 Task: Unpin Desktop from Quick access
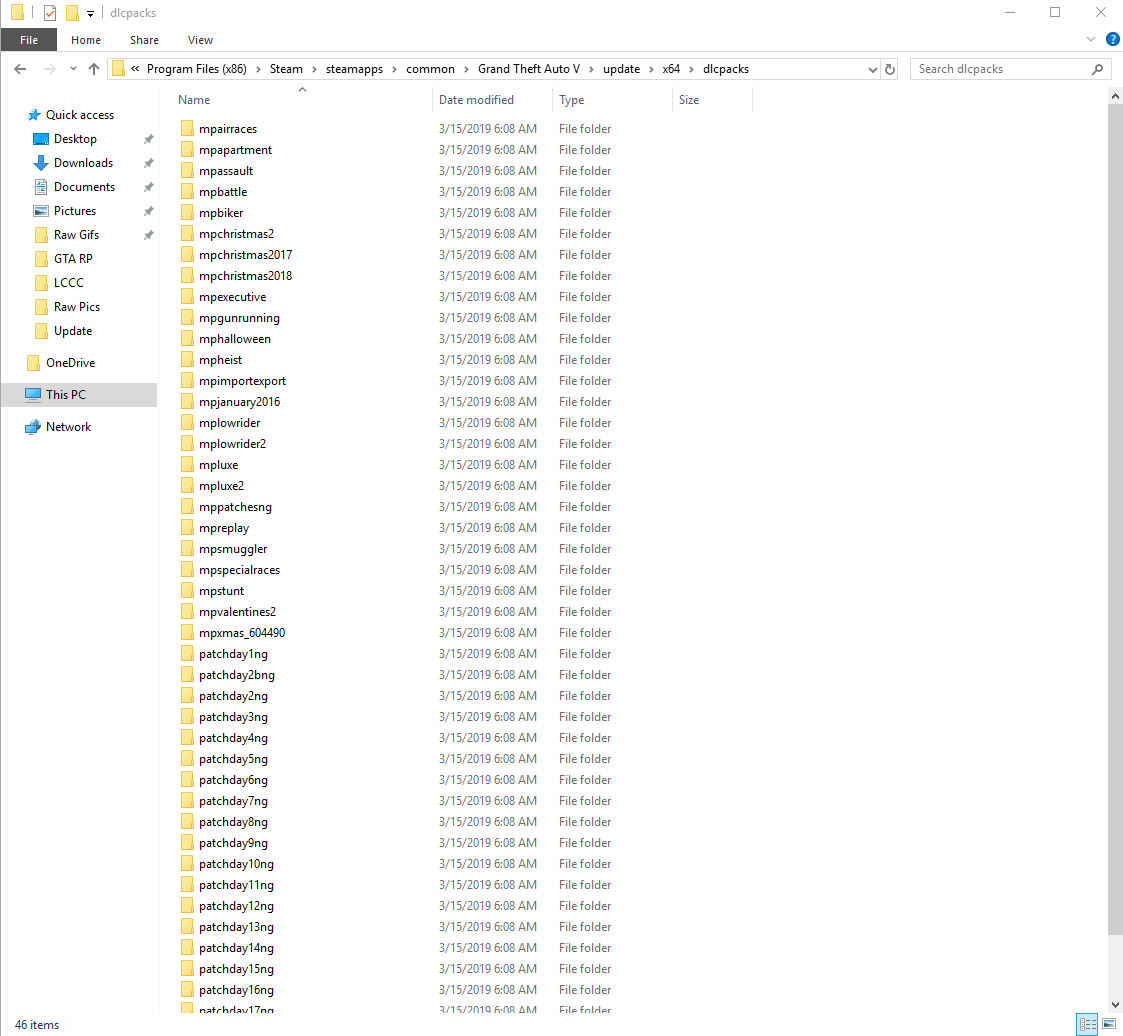click(x=148, y=139)
